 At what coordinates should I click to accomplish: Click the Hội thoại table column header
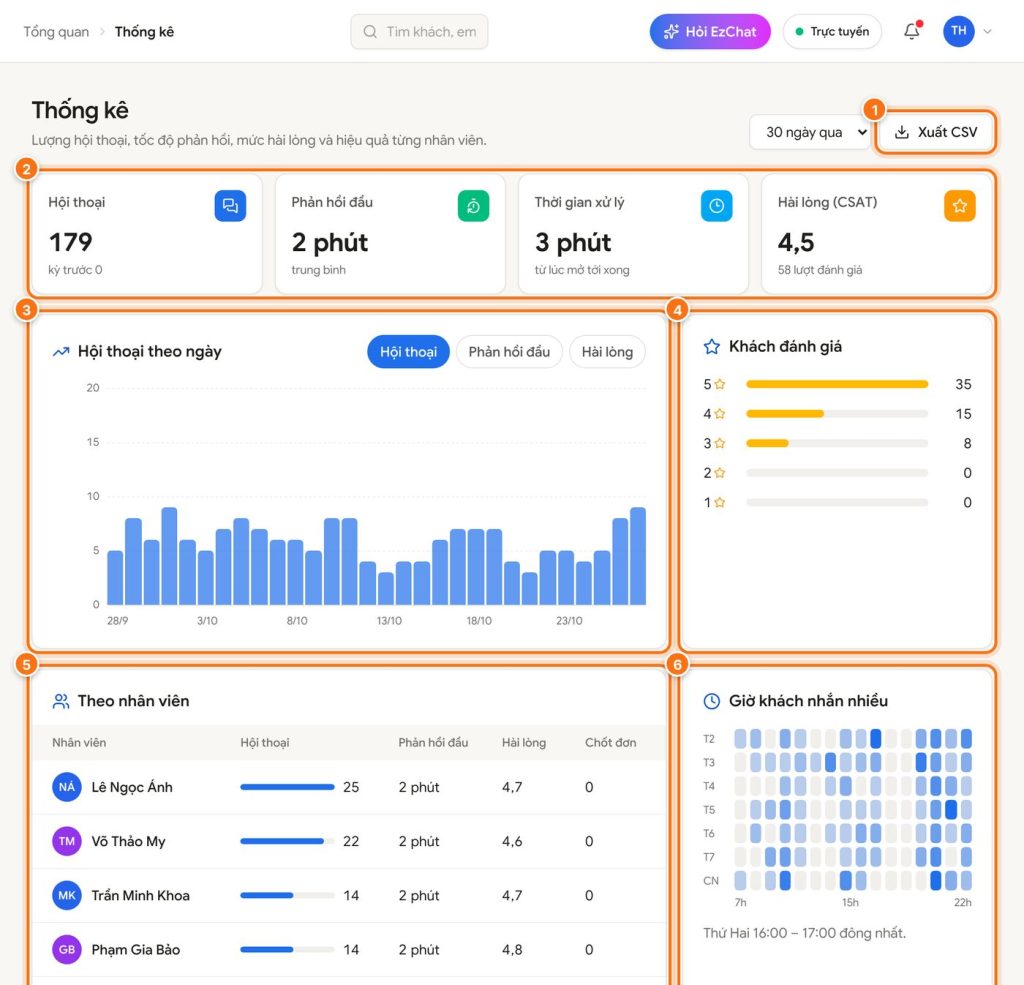tap(264, 743)
